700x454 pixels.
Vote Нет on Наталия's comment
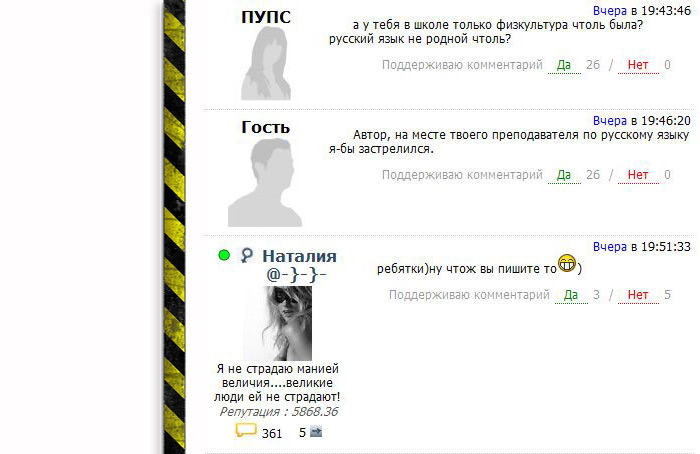point(638,295)
